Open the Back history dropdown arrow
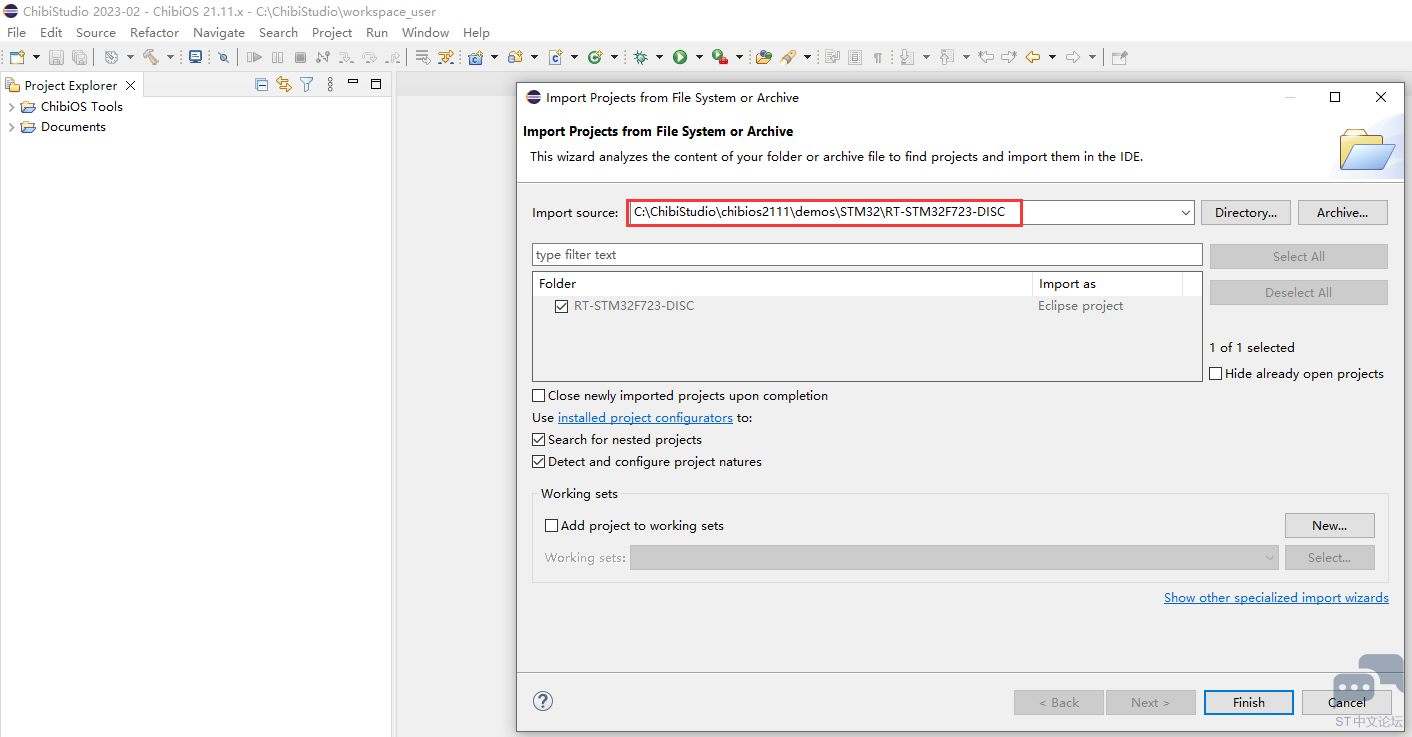This screenshot has height=737, width=1412. tap(1052, 57)
